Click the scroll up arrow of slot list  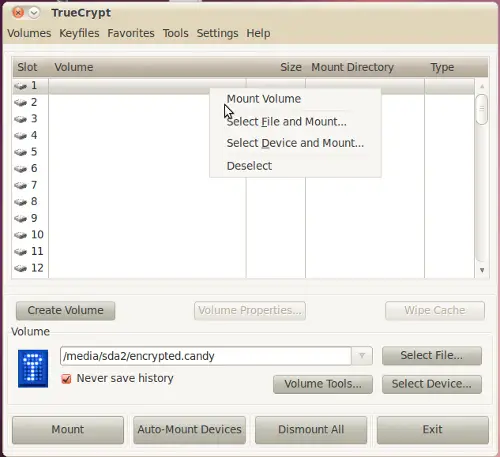(x=482, y=86)
